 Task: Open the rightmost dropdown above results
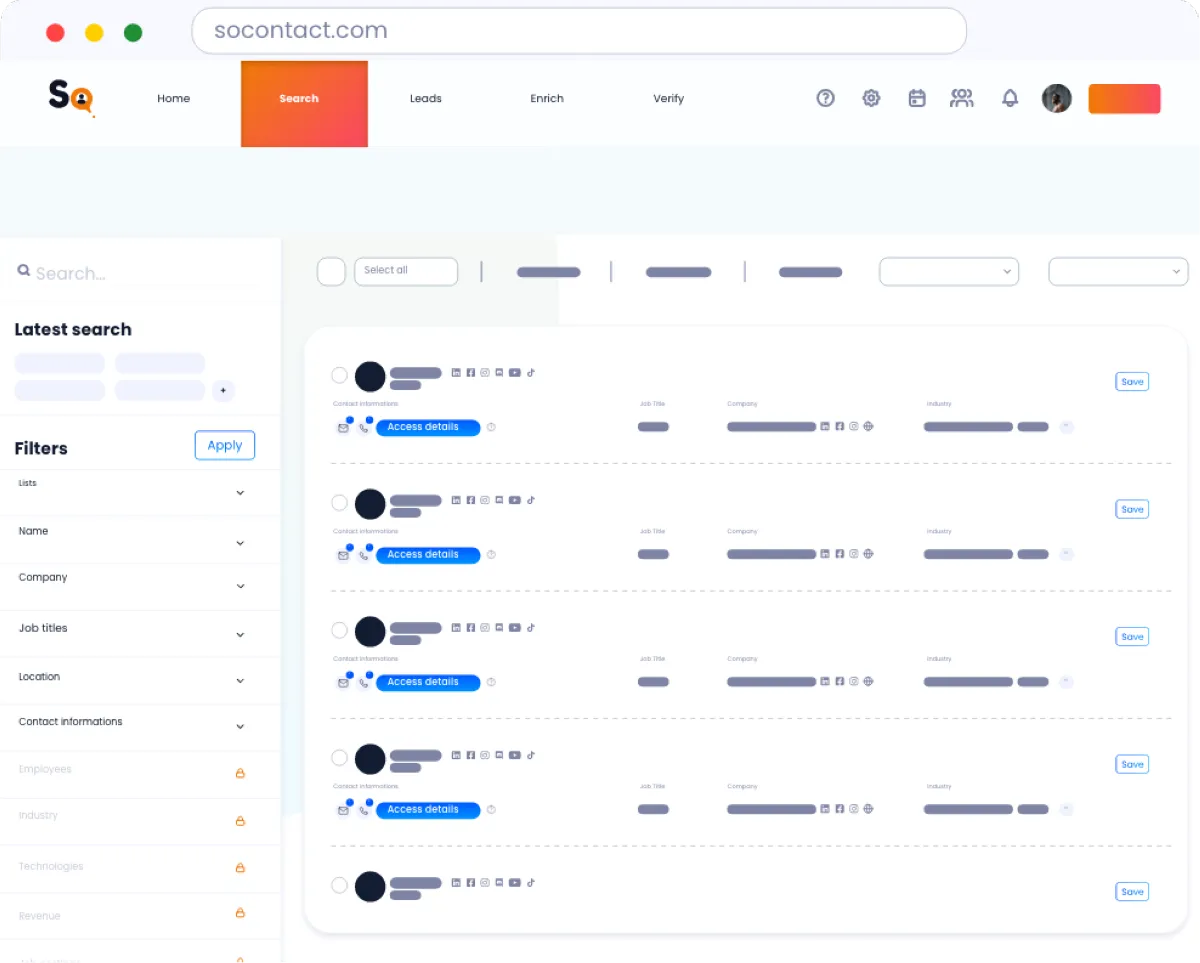click(x=1117, y=271)
